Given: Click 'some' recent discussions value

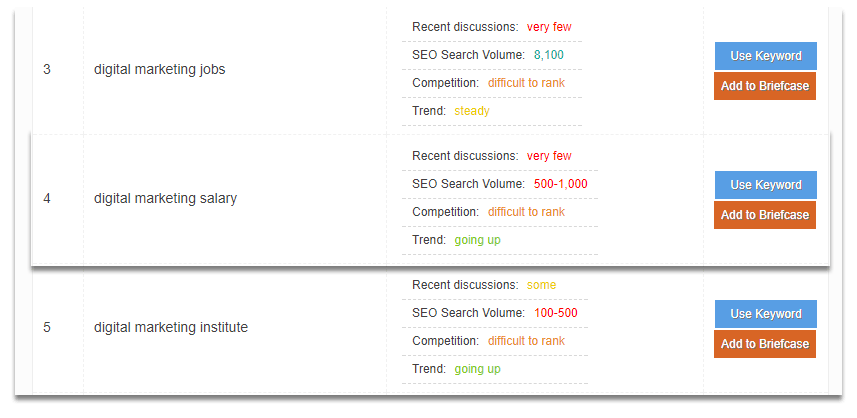Looking at the screenshot, I should point(541,285).
